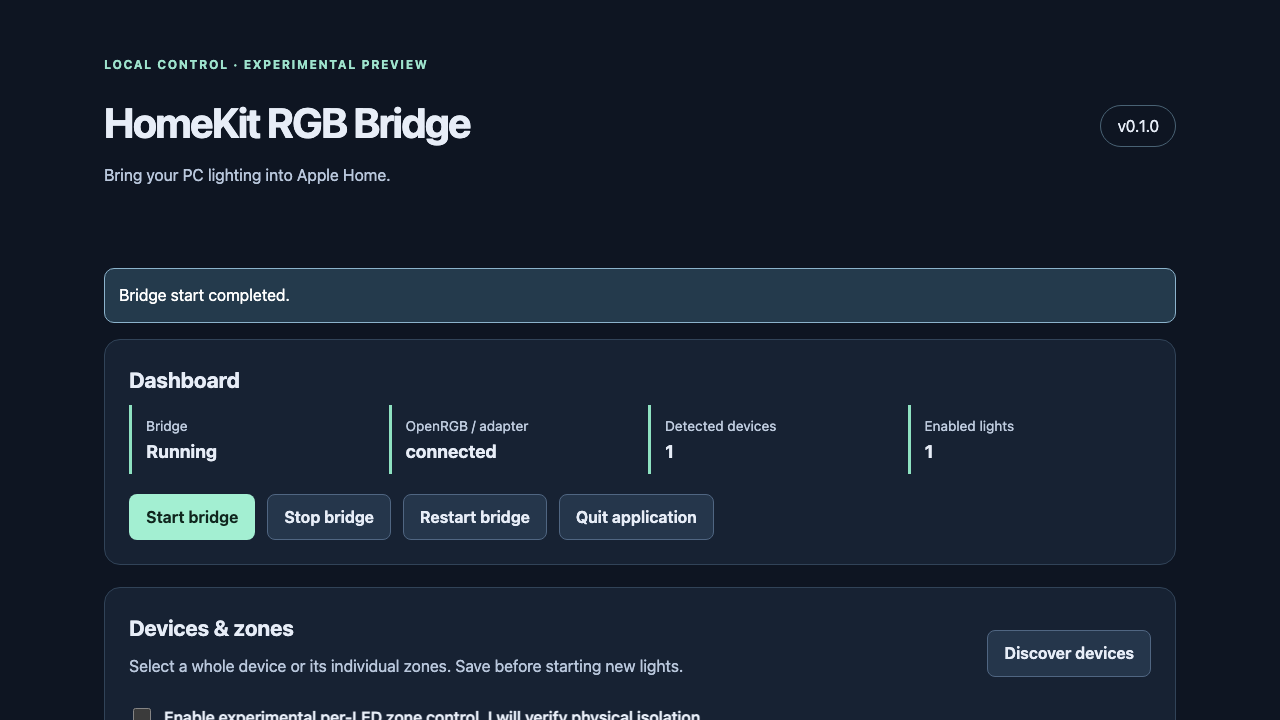Click 'Select a whole device or its individual zones' description
The height and width of the screenshot is (720, 1280).
[406, 666]
